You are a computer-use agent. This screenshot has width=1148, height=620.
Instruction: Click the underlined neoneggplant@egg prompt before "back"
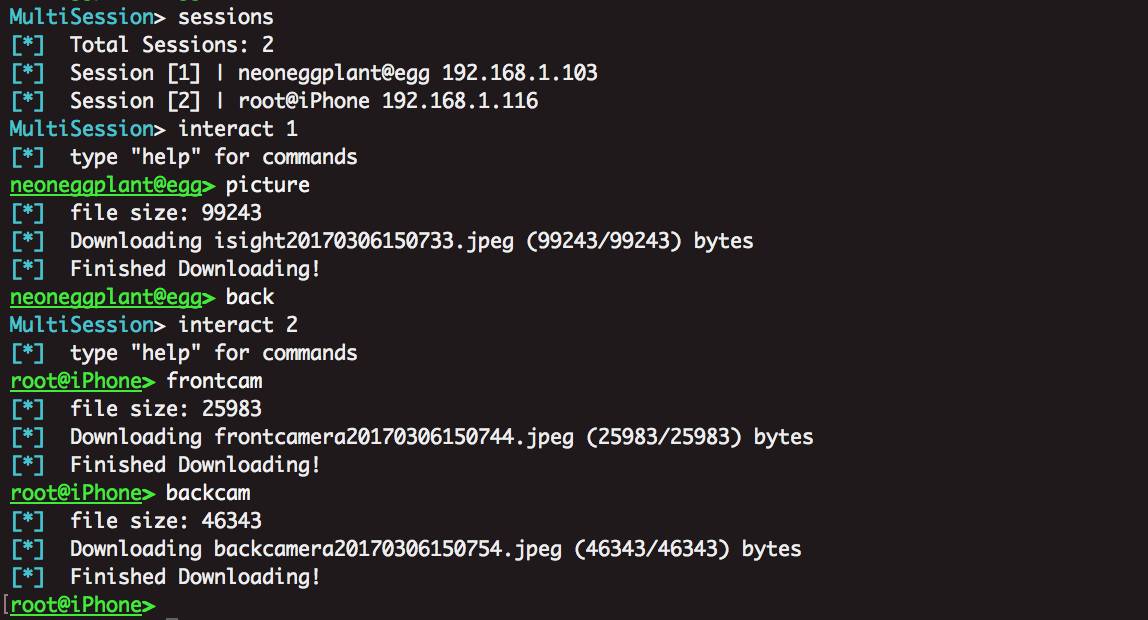(112, 297)
